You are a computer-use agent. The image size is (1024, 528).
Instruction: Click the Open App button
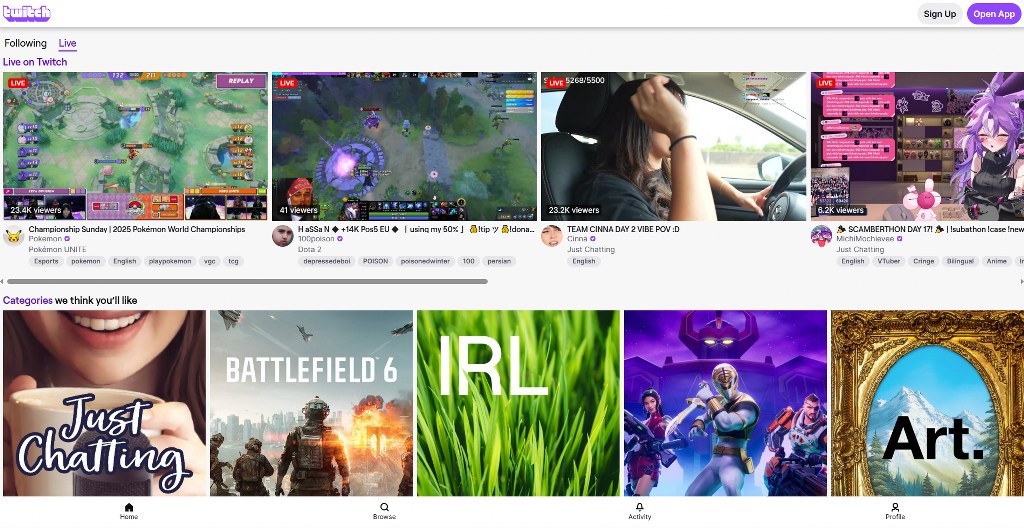(x=993, y=14)
